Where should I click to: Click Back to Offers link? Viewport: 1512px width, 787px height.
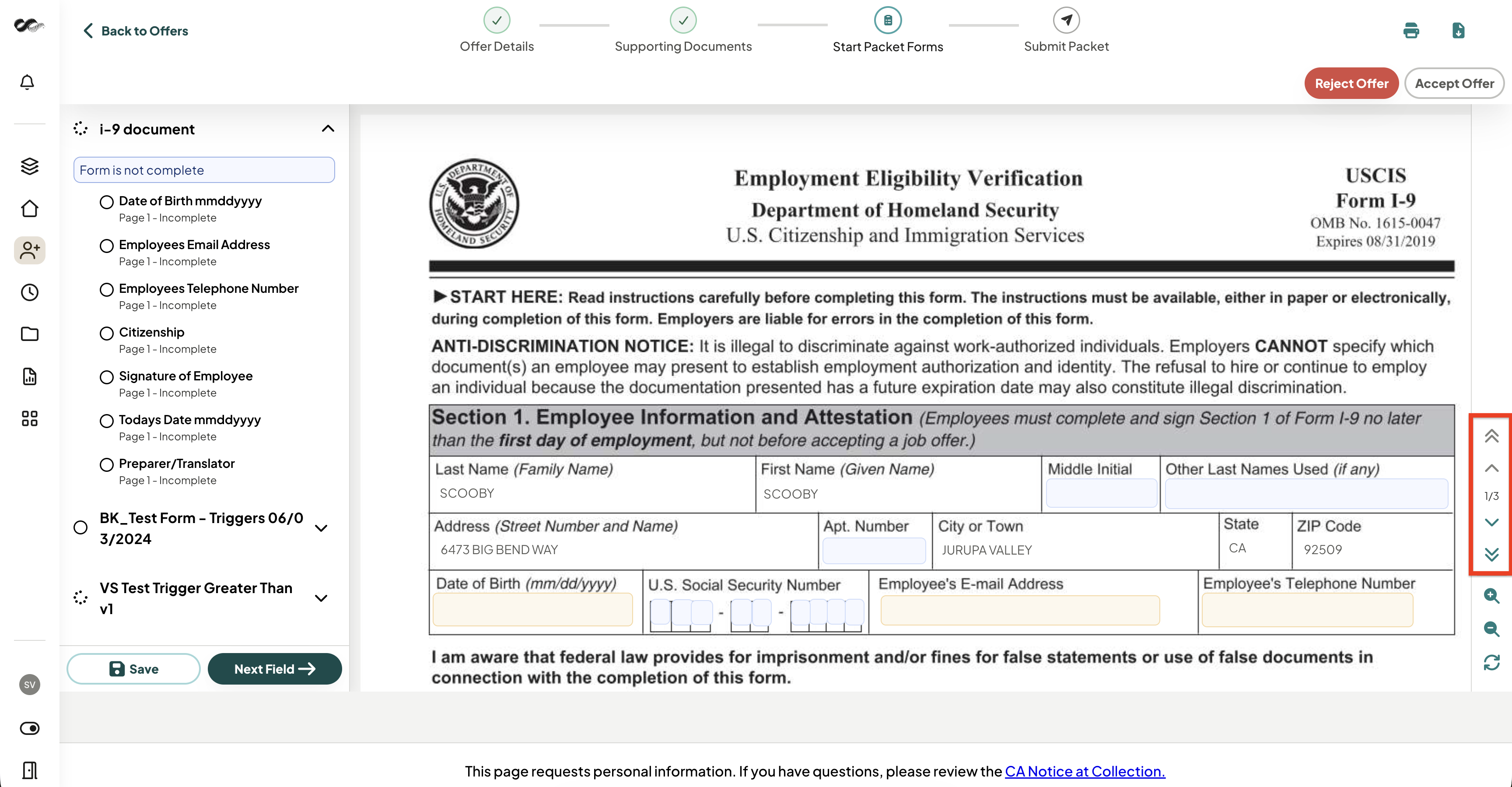[136, 31]
